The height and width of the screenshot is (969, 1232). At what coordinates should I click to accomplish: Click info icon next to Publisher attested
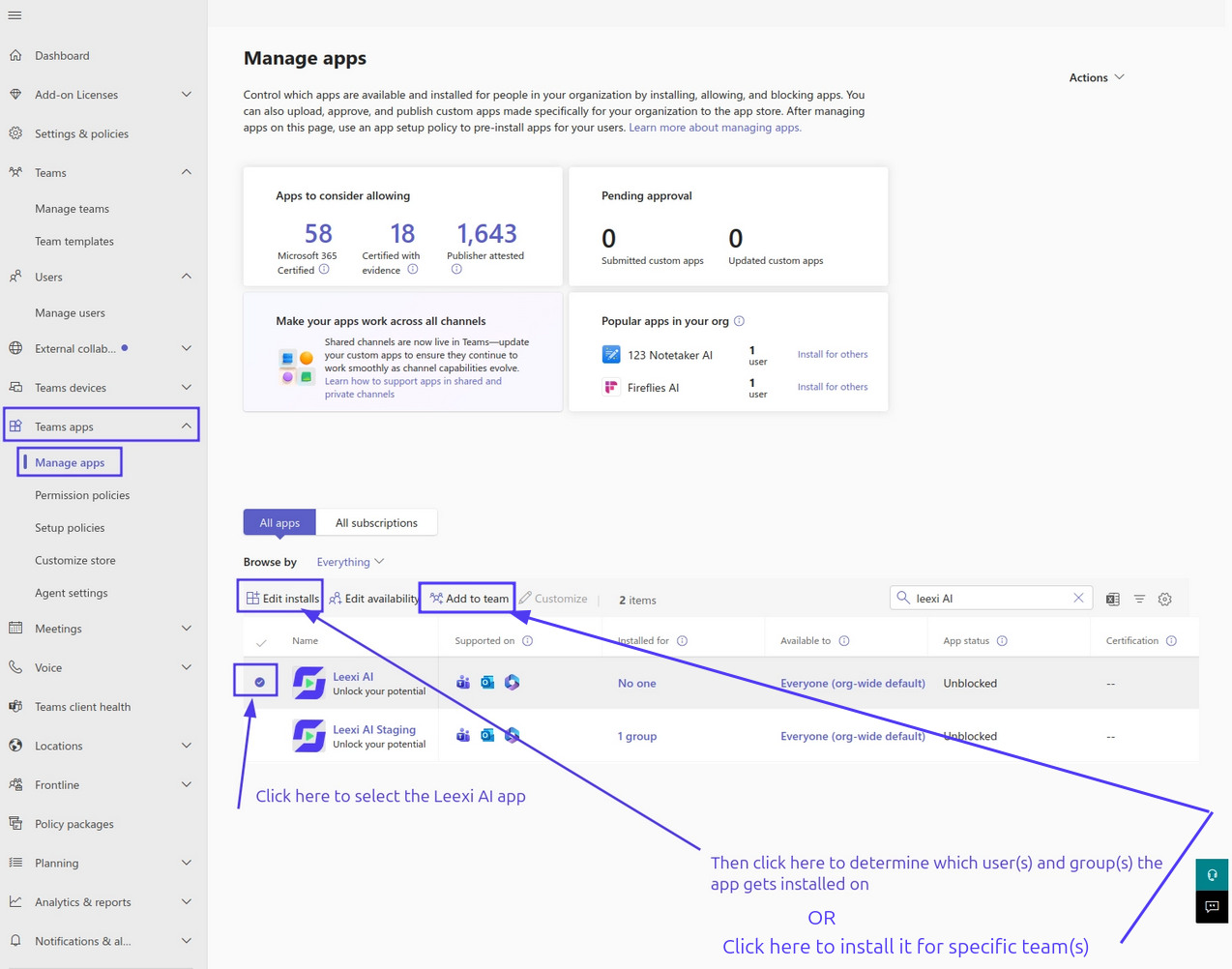click(456, 270)
